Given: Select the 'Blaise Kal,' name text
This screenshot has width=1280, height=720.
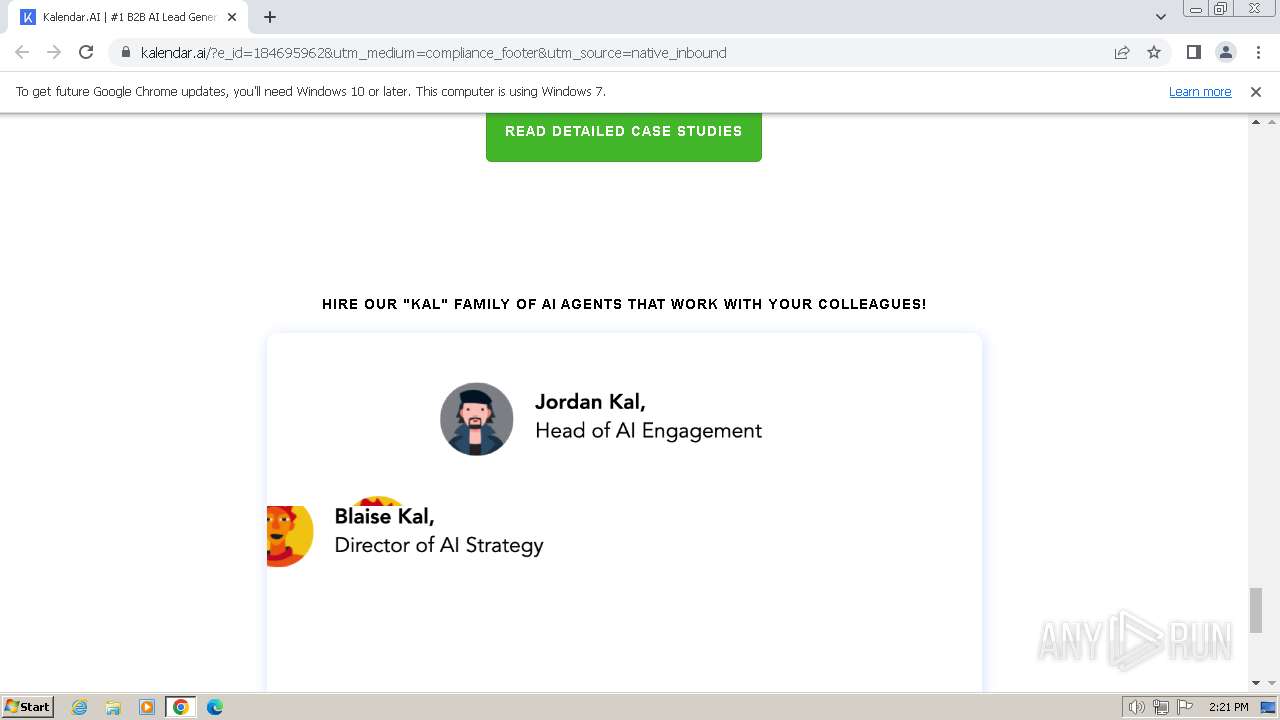Looking at the screenshot, I should [x=384, y=517].
